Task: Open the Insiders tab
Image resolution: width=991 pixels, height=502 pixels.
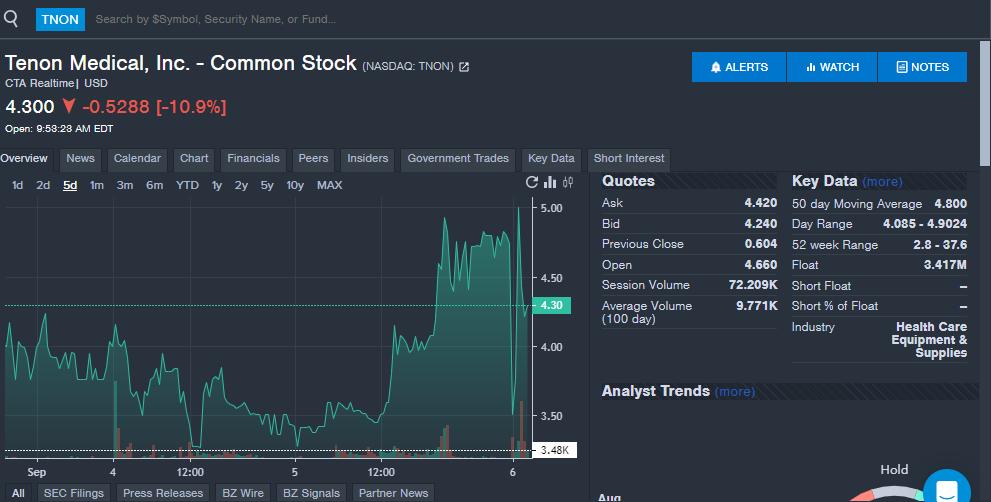Action: (368, 159)
